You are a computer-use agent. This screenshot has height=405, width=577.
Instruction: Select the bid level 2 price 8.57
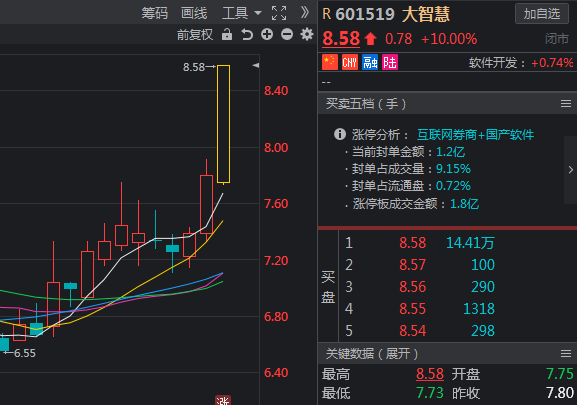413,265
